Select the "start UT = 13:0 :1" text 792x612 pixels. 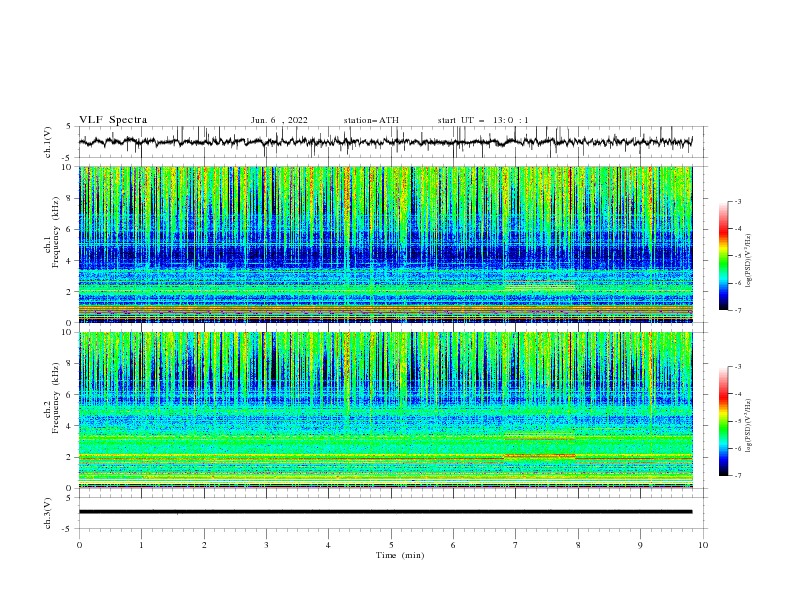483,120
